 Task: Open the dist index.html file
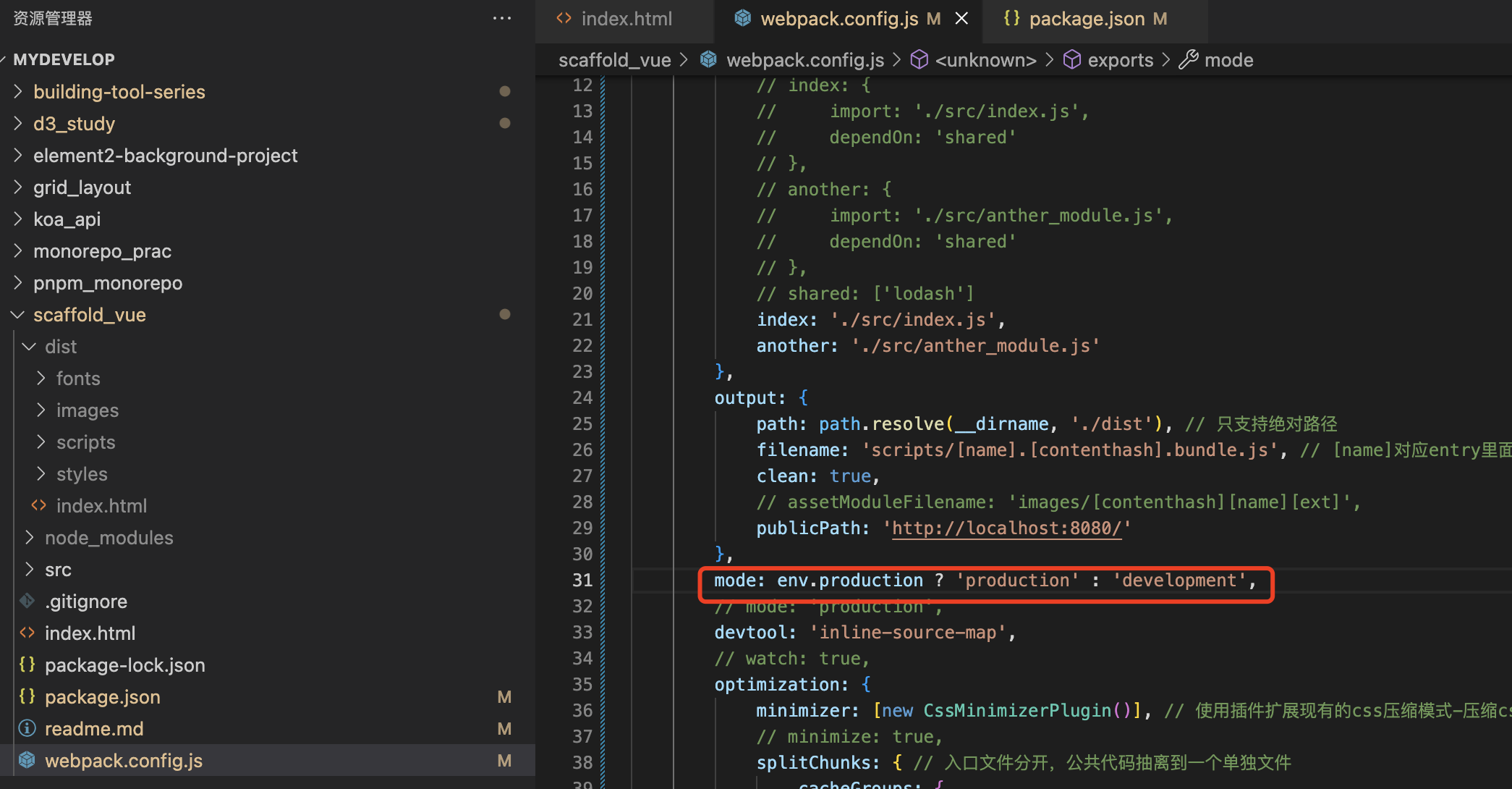coord(101,505)
